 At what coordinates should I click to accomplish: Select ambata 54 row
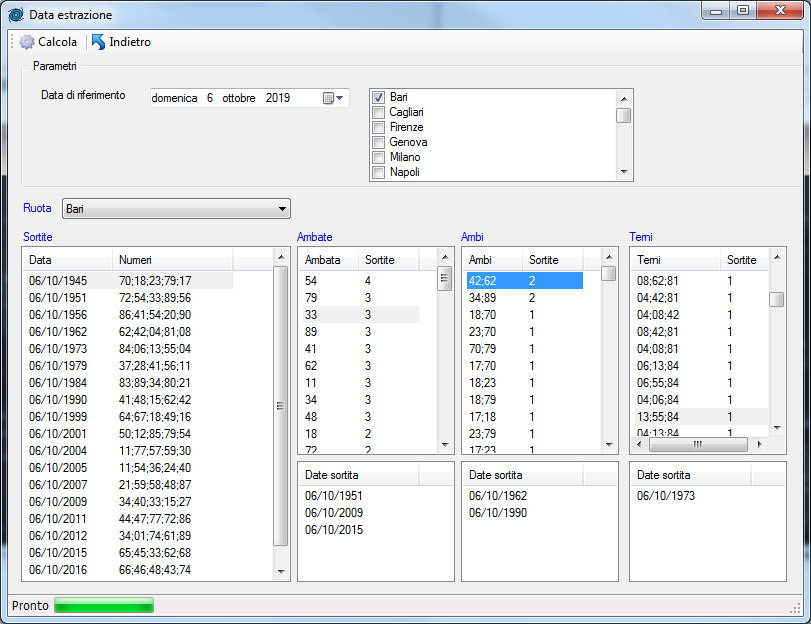coord(361,281)
